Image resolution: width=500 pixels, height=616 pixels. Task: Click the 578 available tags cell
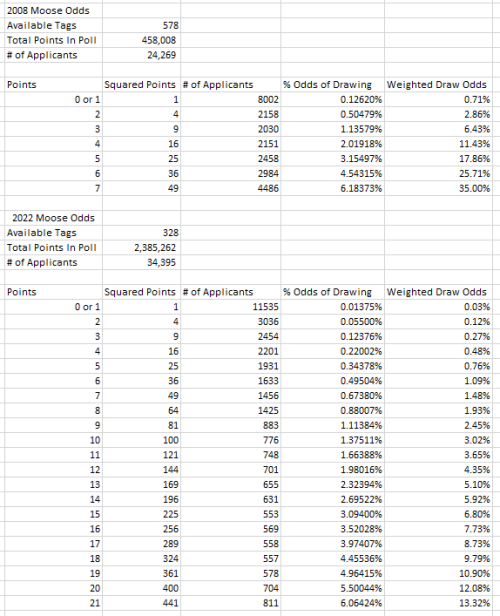(141, 26)
